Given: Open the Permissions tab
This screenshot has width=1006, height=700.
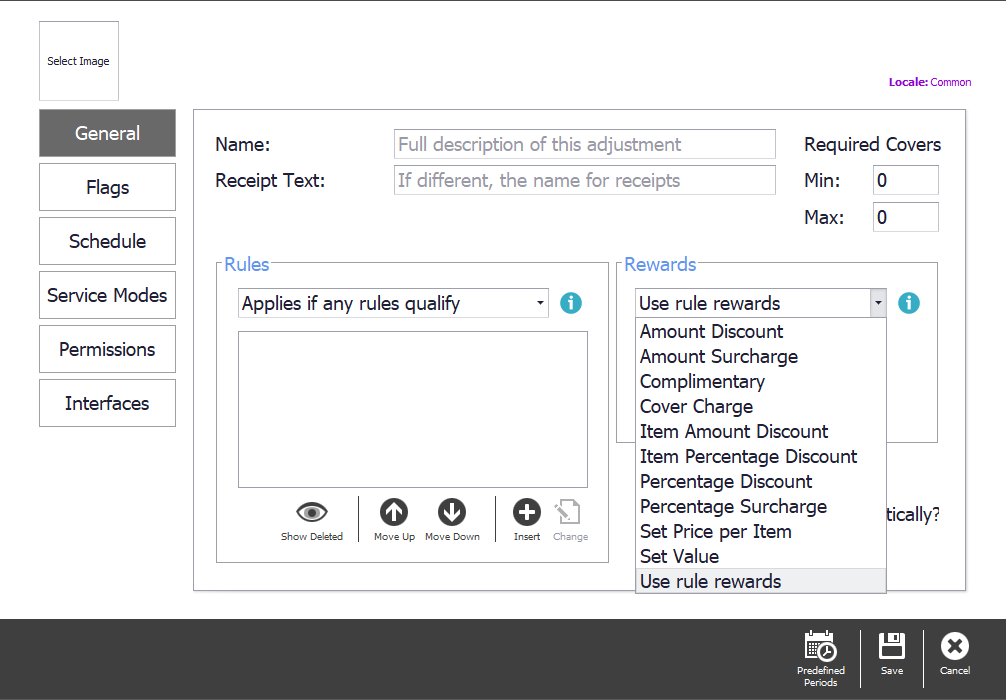Looking at the screenshot, I should tap(107, 349).
